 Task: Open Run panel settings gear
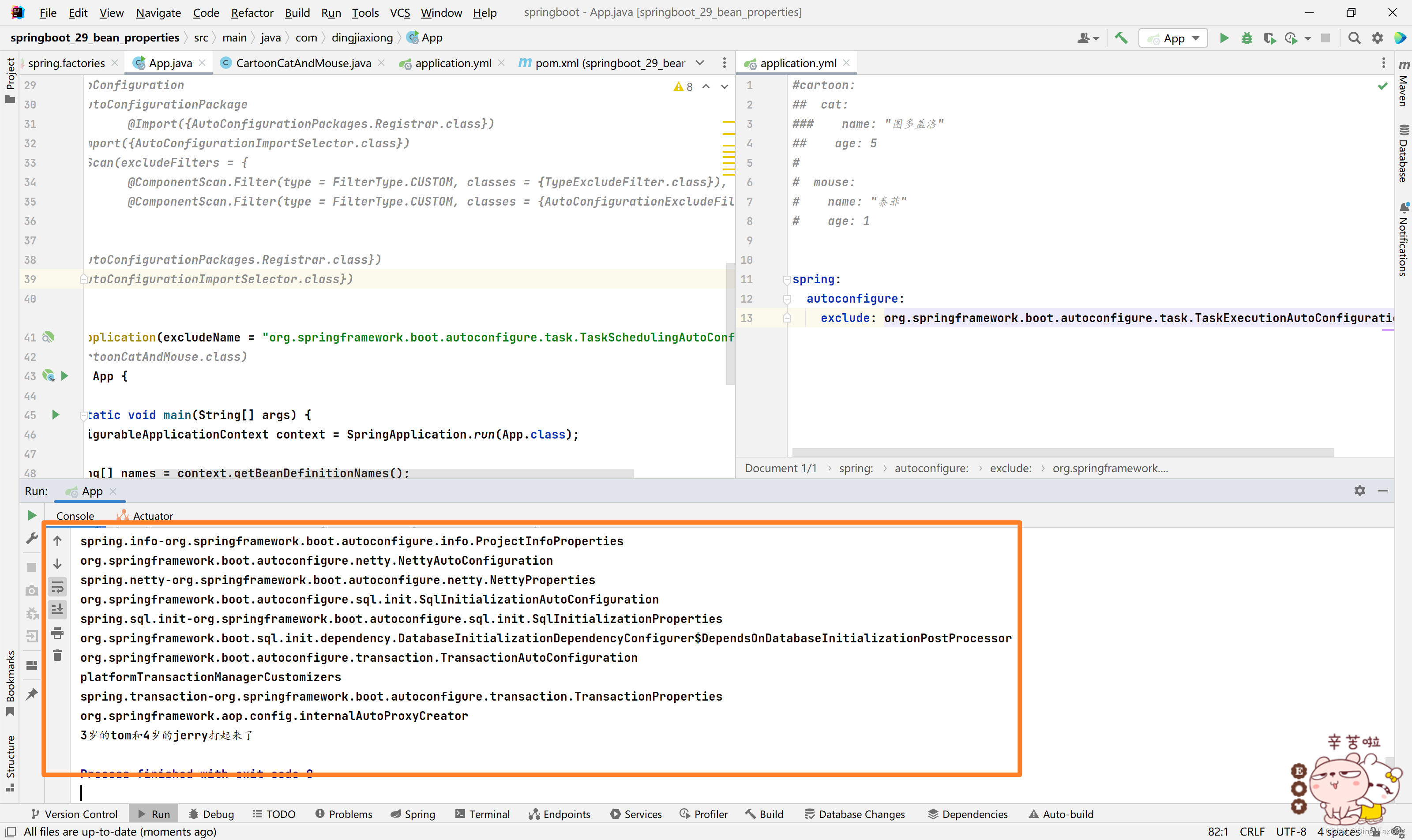1360,491
